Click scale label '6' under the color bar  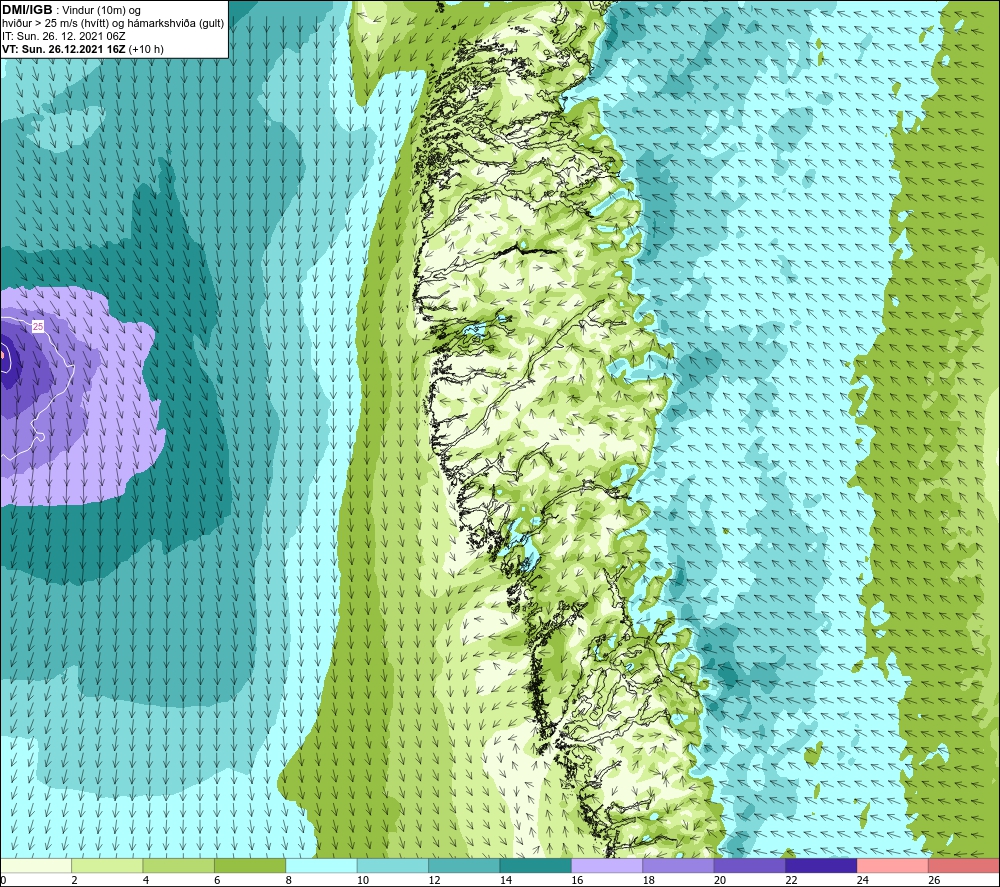pos(217,880)
